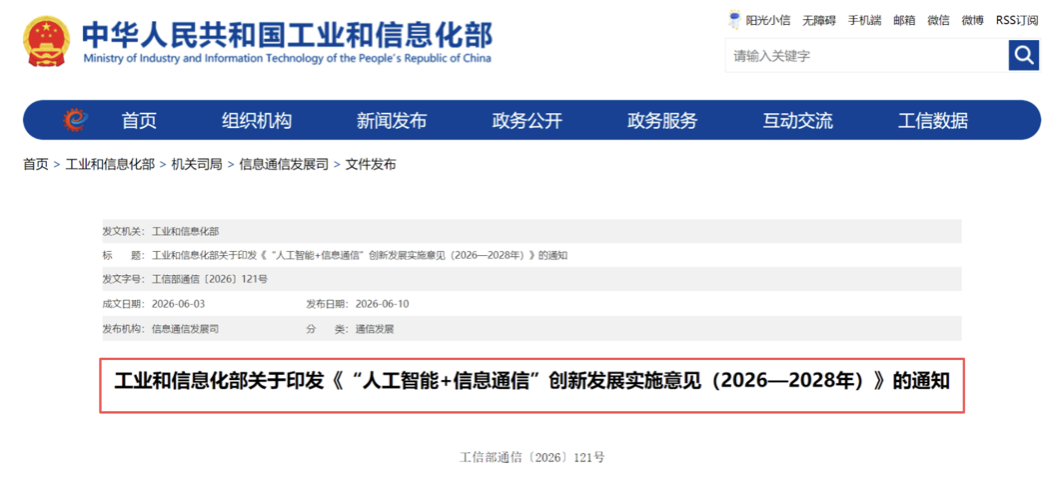Go to 信息通信发展司 in the breadcrumb
The height and width of the screenshot is (494, 1062).
pyautogui.click(x=284, y=165)
